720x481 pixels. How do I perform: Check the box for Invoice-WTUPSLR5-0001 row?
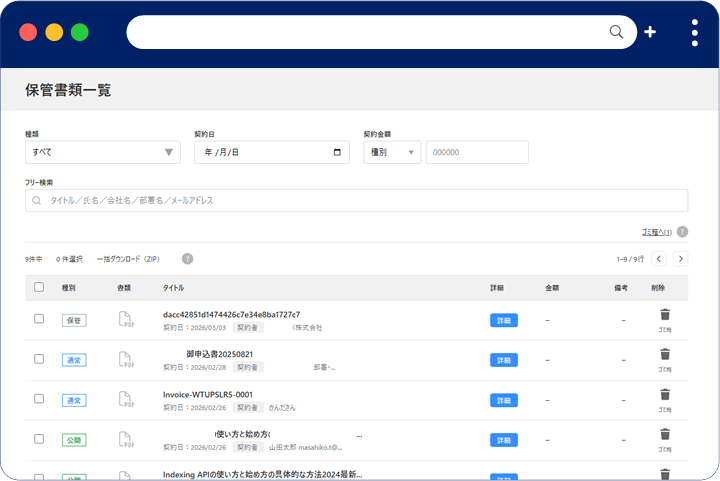tap(39, 399)
